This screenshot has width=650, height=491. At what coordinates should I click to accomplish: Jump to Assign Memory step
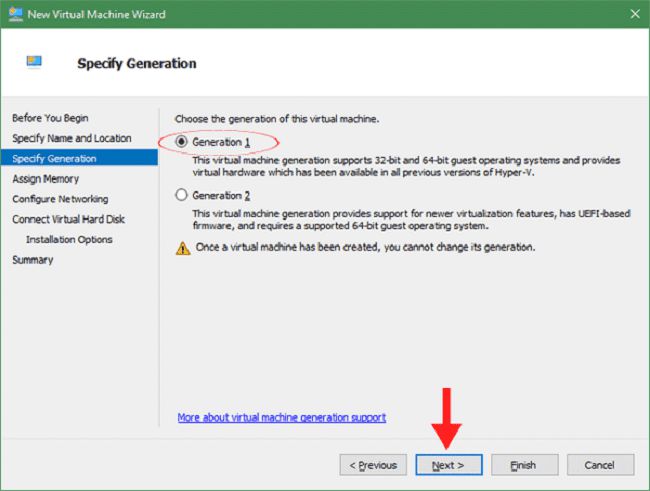(46, 179)
